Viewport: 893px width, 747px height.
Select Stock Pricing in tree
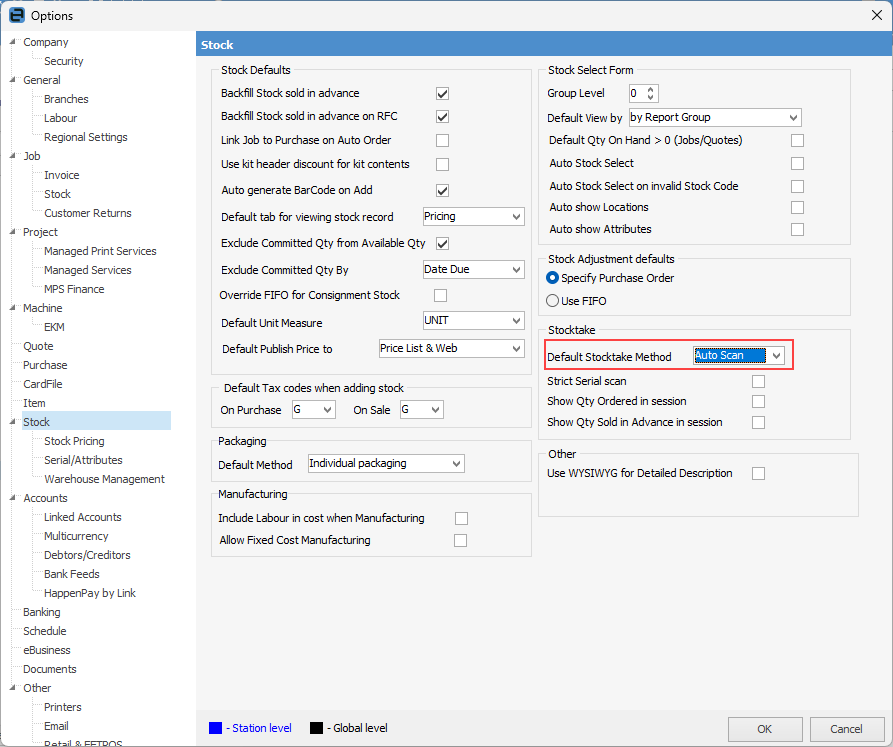point(74,441)
